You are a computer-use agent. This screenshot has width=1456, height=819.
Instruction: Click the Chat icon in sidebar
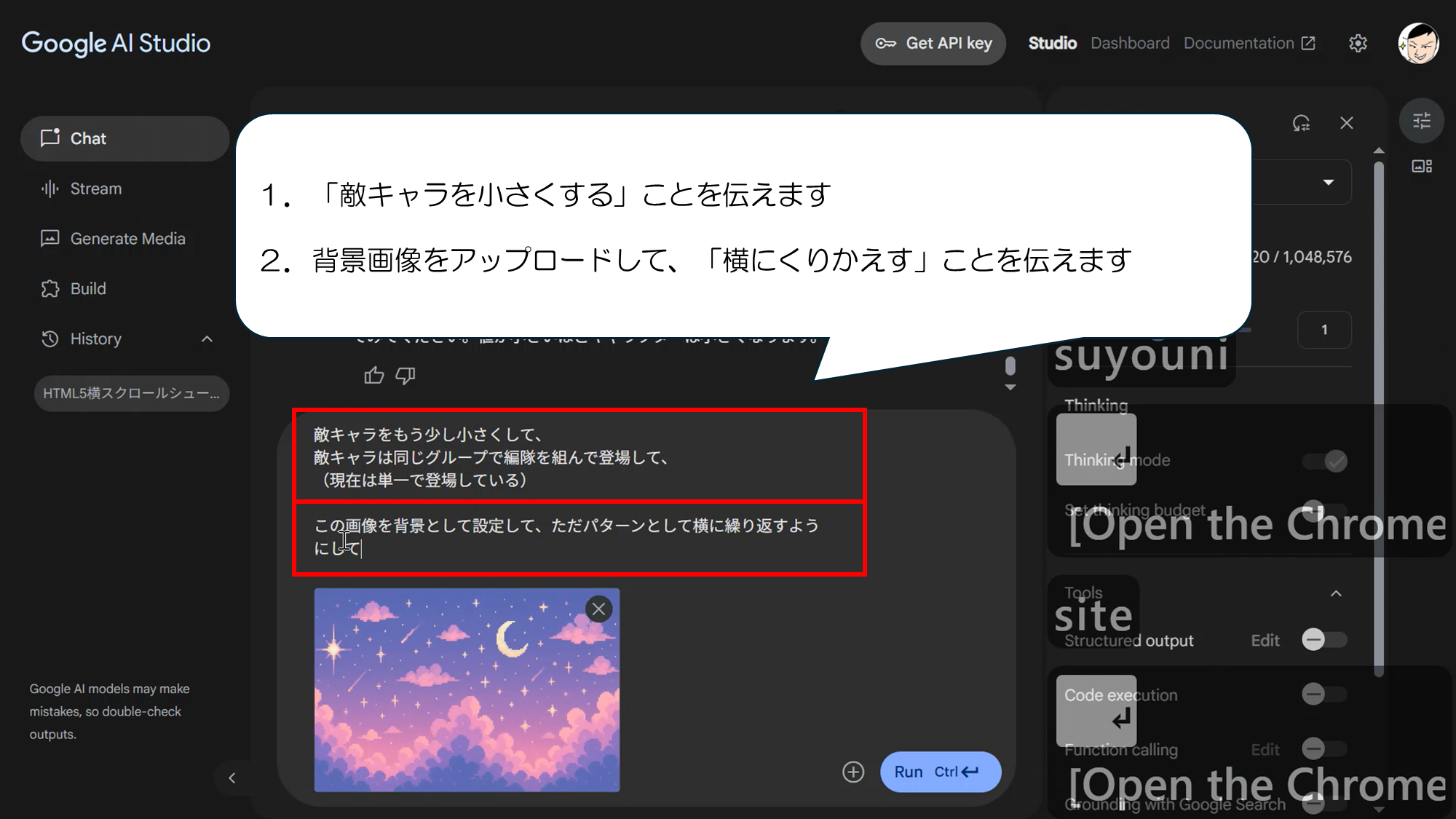[x=50, y=138]
